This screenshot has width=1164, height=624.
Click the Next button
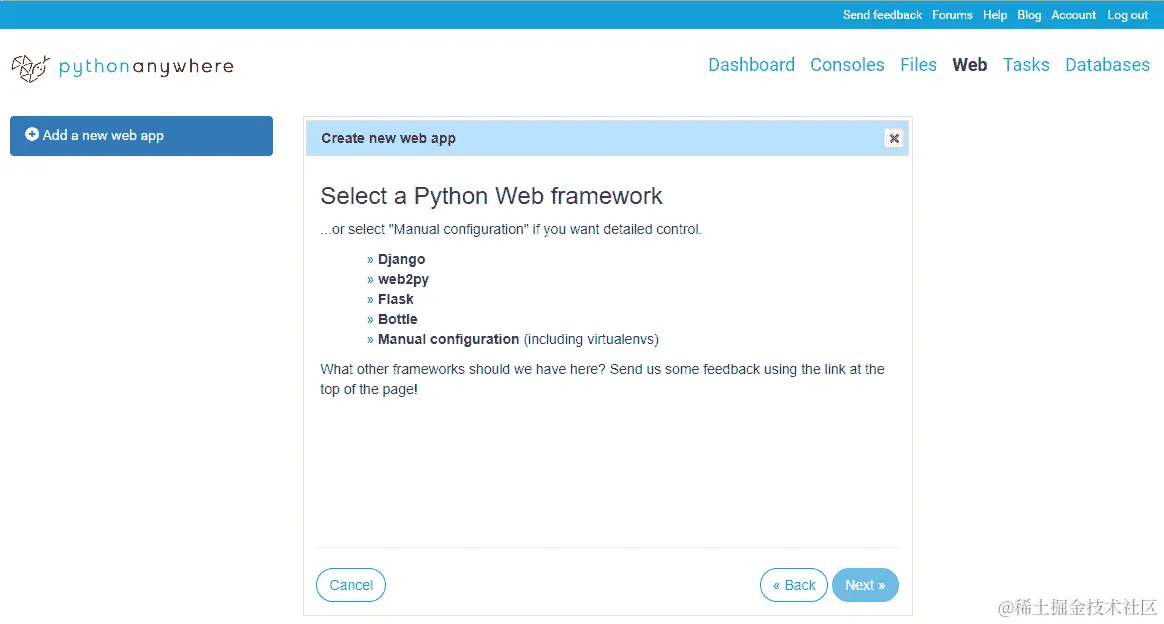pos(865,585)
